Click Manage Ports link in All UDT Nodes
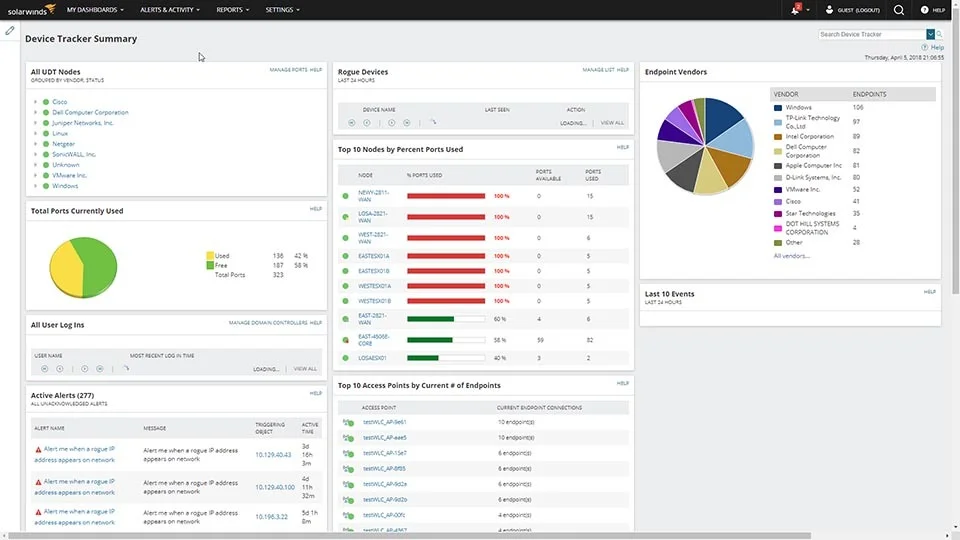 click(x=288, y=70)
